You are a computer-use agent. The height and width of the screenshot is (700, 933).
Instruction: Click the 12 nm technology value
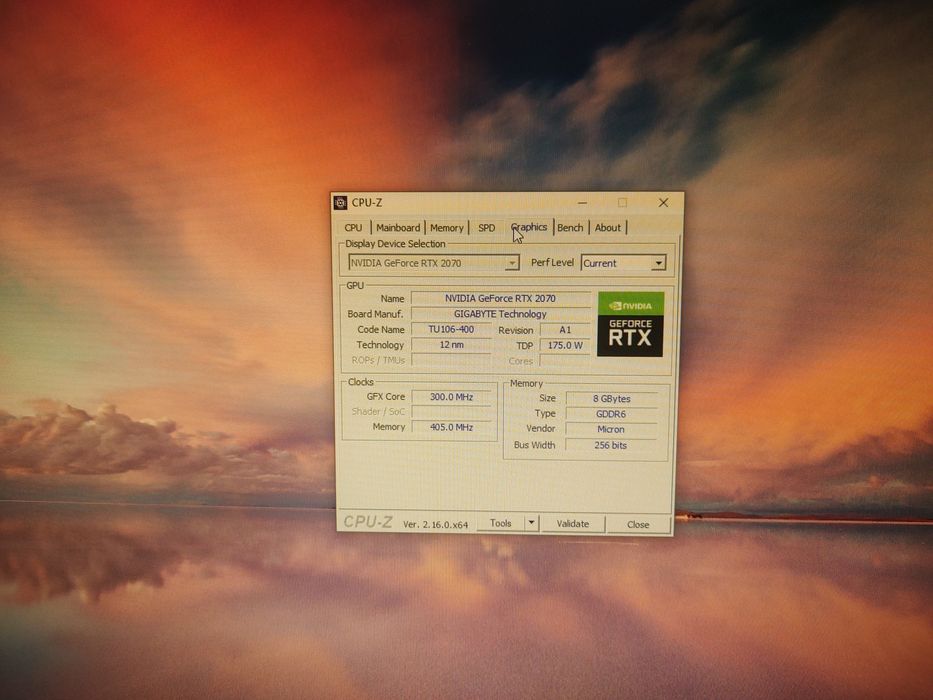click(452, 345)
